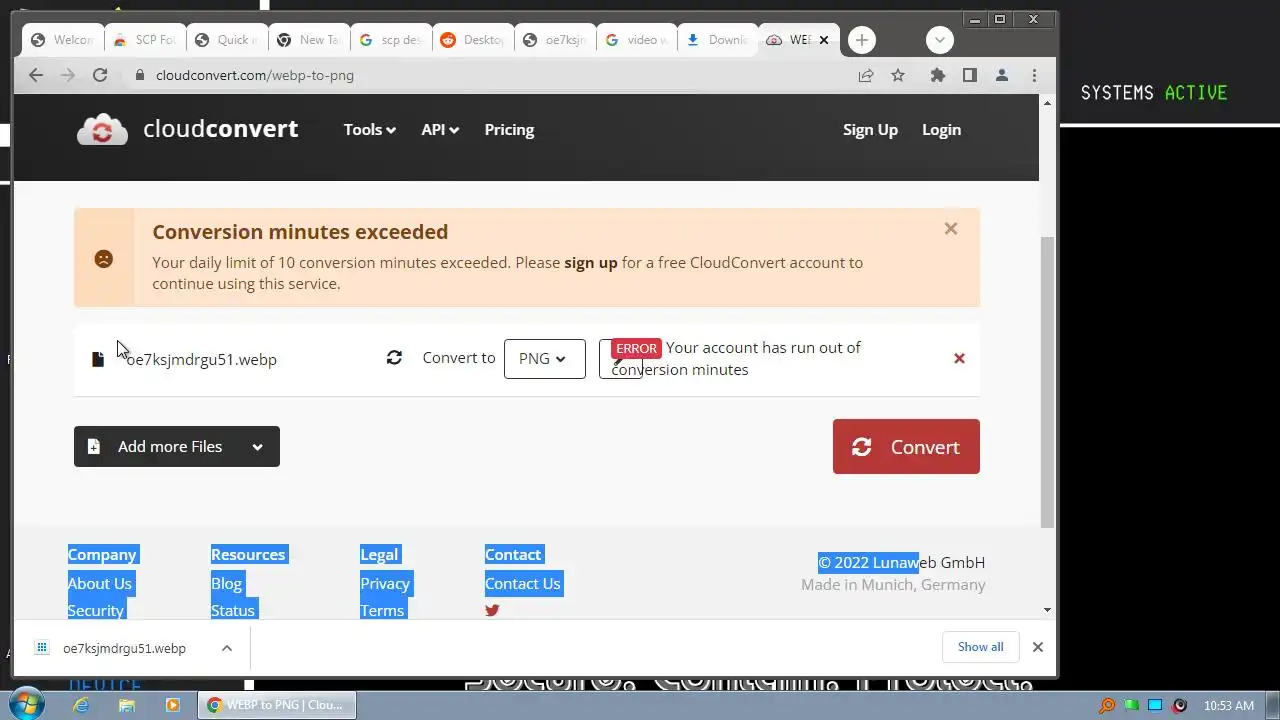Click the share page icon in address bar
This screenshot has width=1280, height=720.
point(866,75)
